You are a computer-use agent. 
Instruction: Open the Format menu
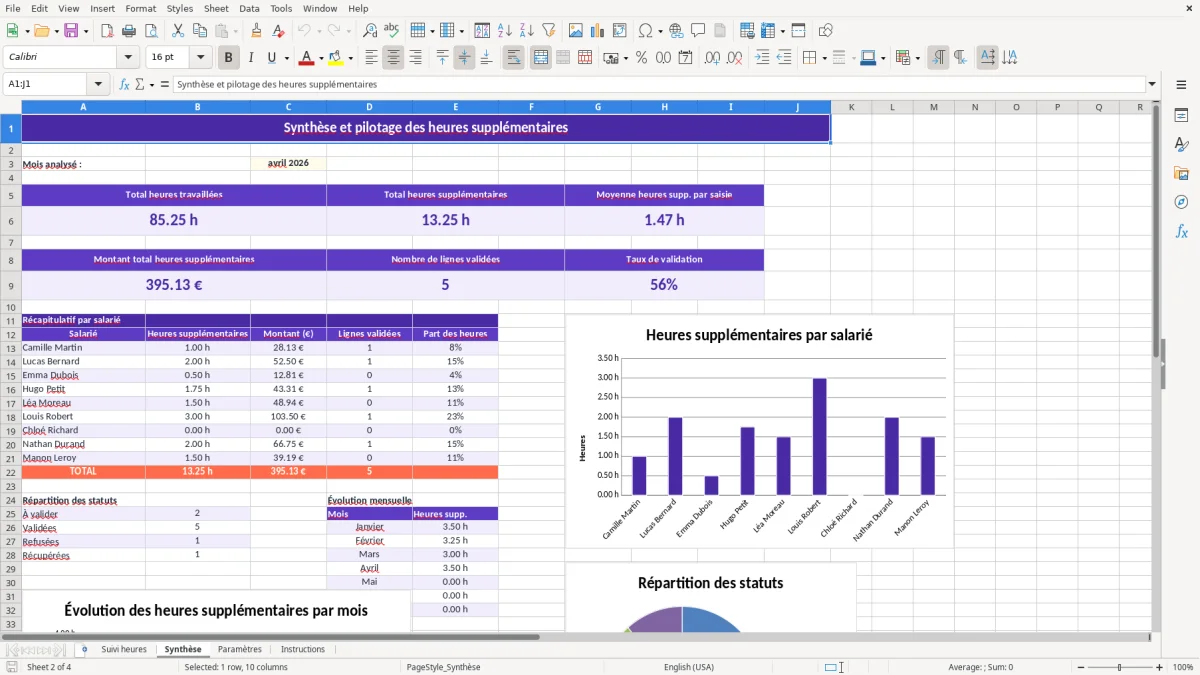(140, 8)
